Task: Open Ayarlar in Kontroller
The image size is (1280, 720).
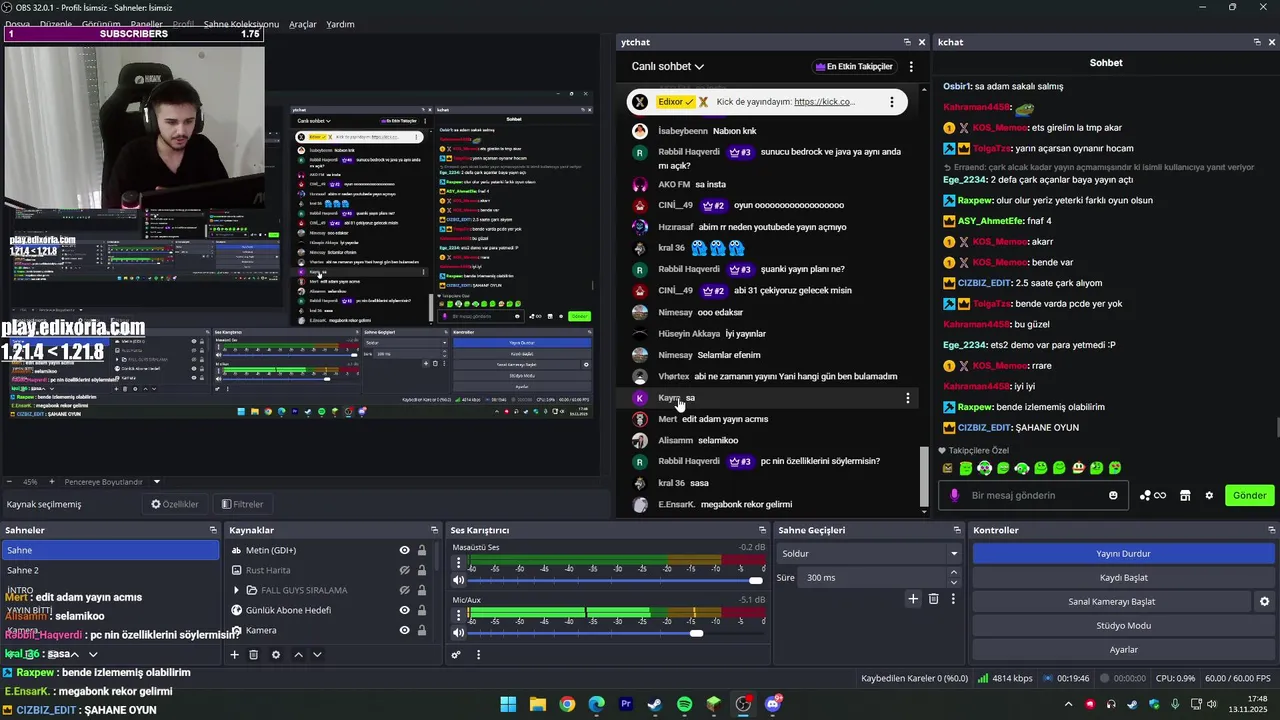Action: [1123, 649]
